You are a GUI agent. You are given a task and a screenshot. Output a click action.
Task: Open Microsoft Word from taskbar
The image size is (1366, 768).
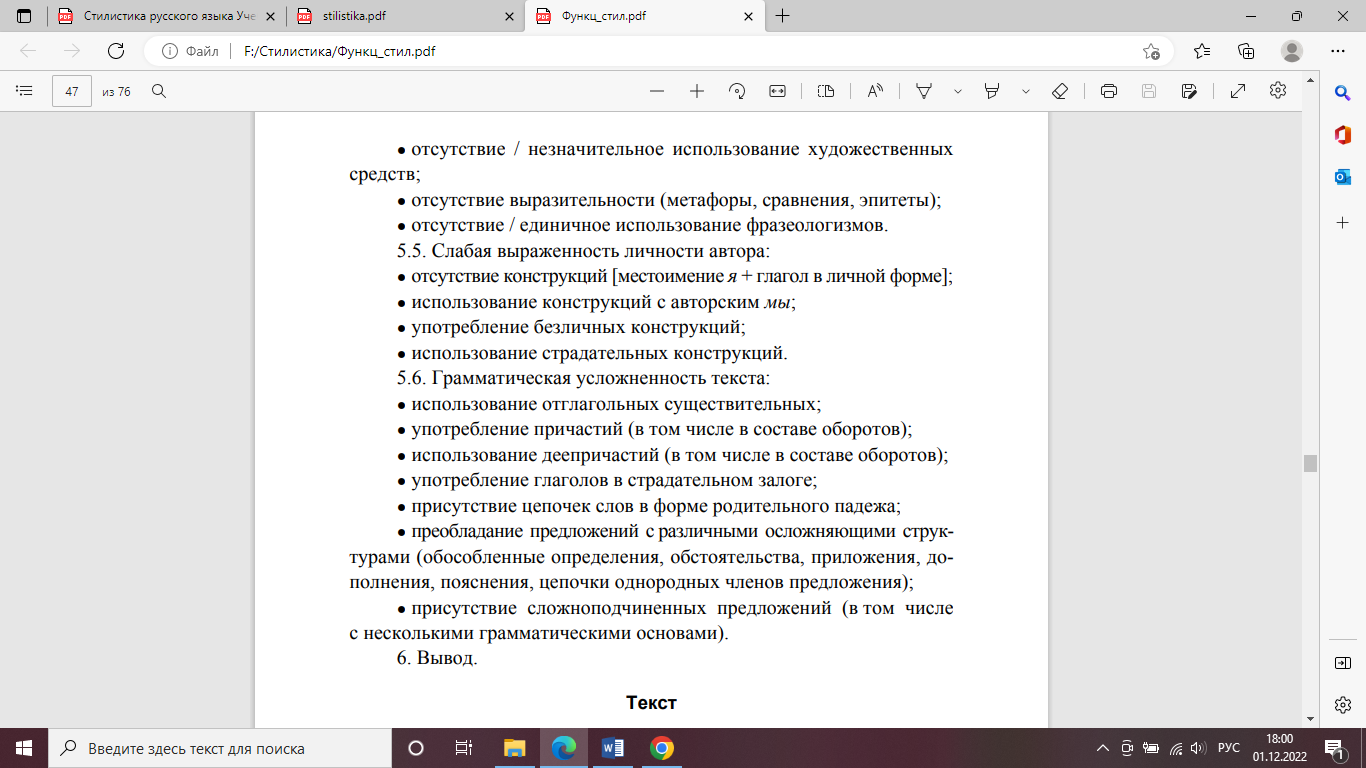point(613,748)
